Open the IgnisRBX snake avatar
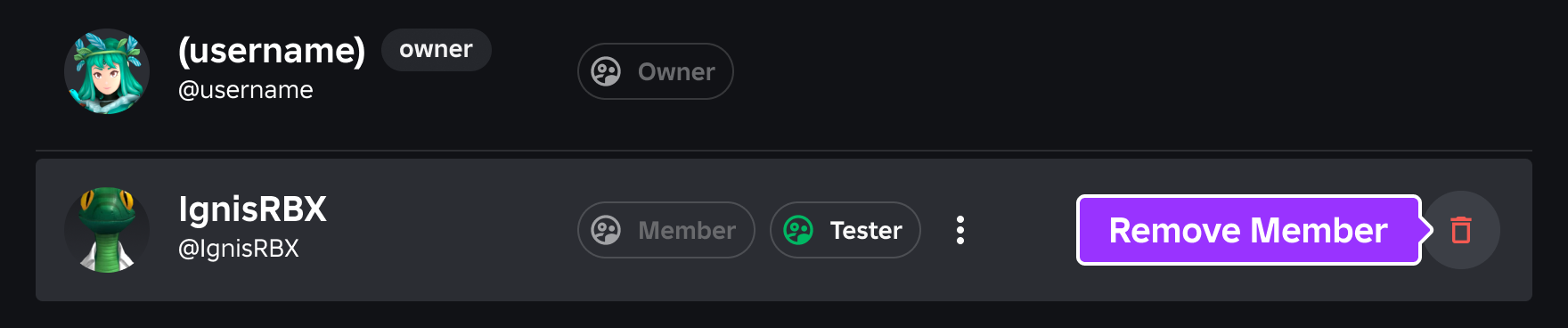 (107, 230)
